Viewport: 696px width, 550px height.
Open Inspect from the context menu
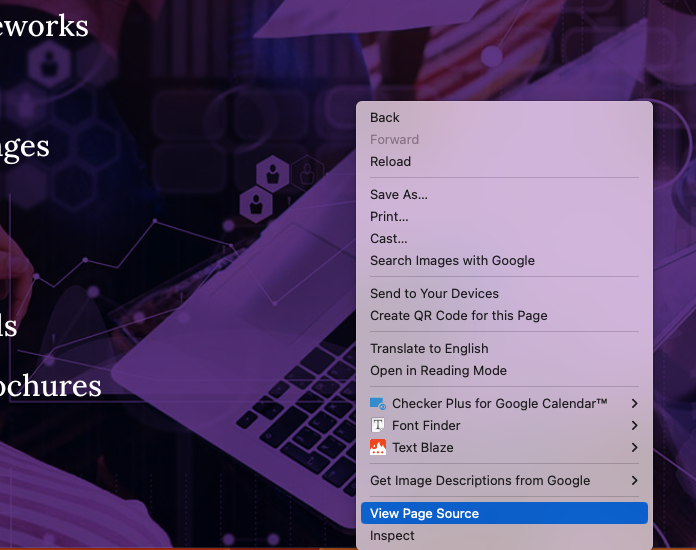[392, 536]
